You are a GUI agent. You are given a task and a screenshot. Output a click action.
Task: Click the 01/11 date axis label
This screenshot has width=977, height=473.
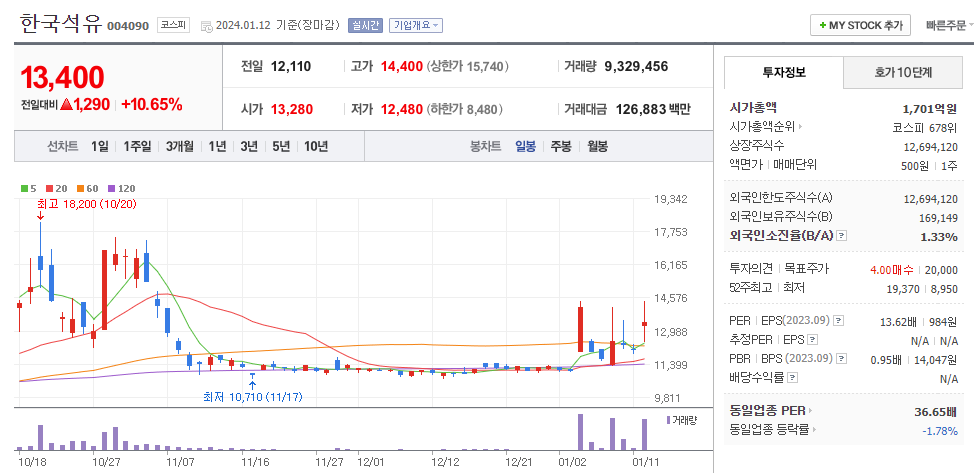[x=646, y=462]
